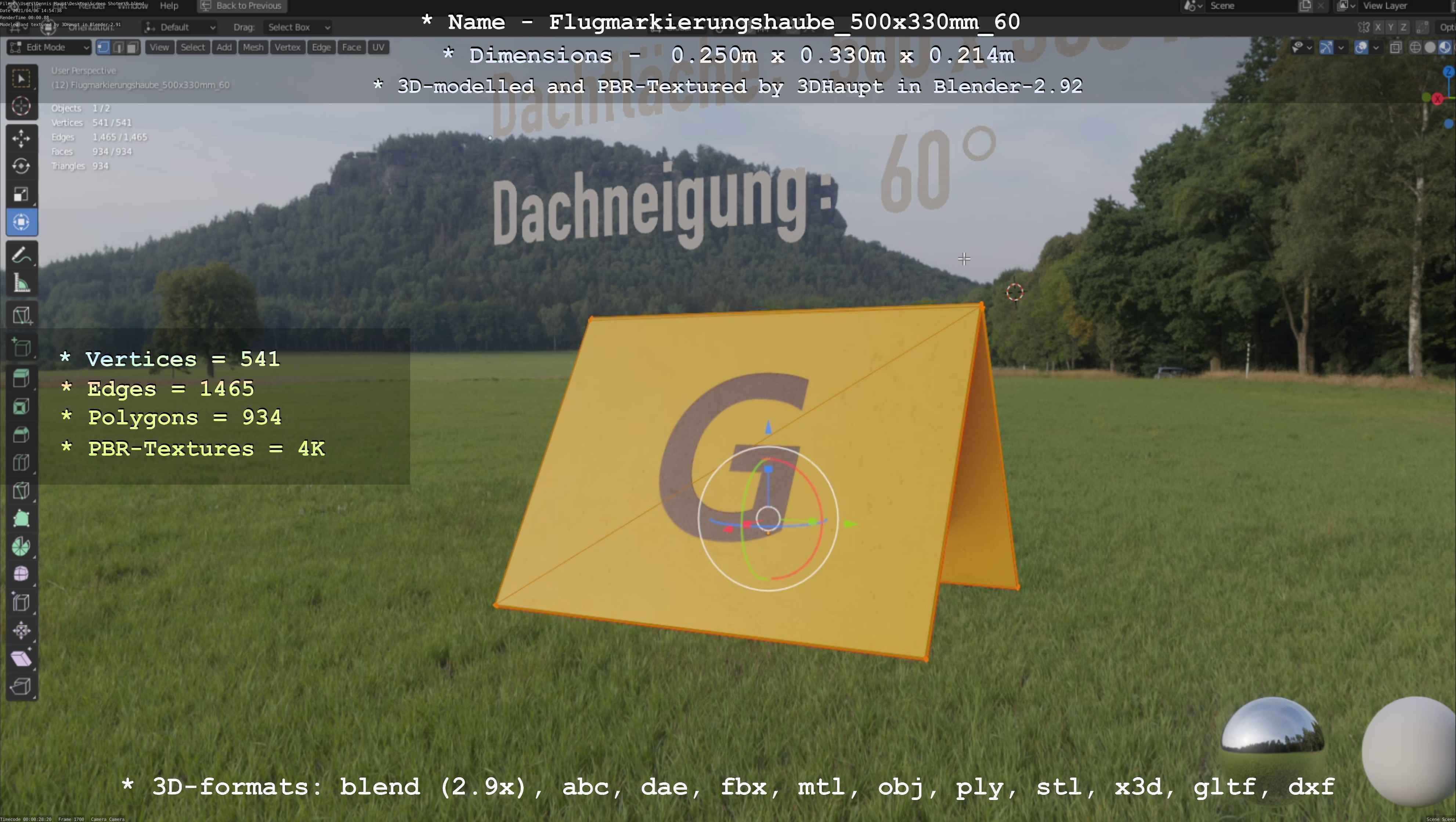Pick the Extrude Region tool

click(21, 379)
